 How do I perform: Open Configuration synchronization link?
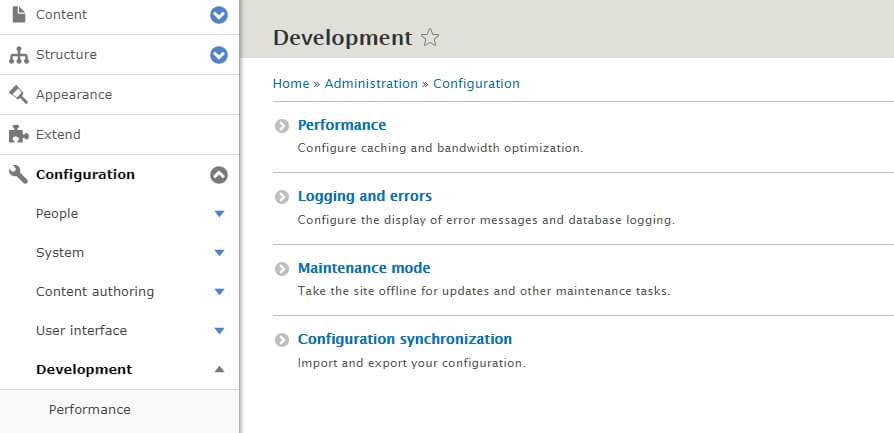[x=404, y=339]
